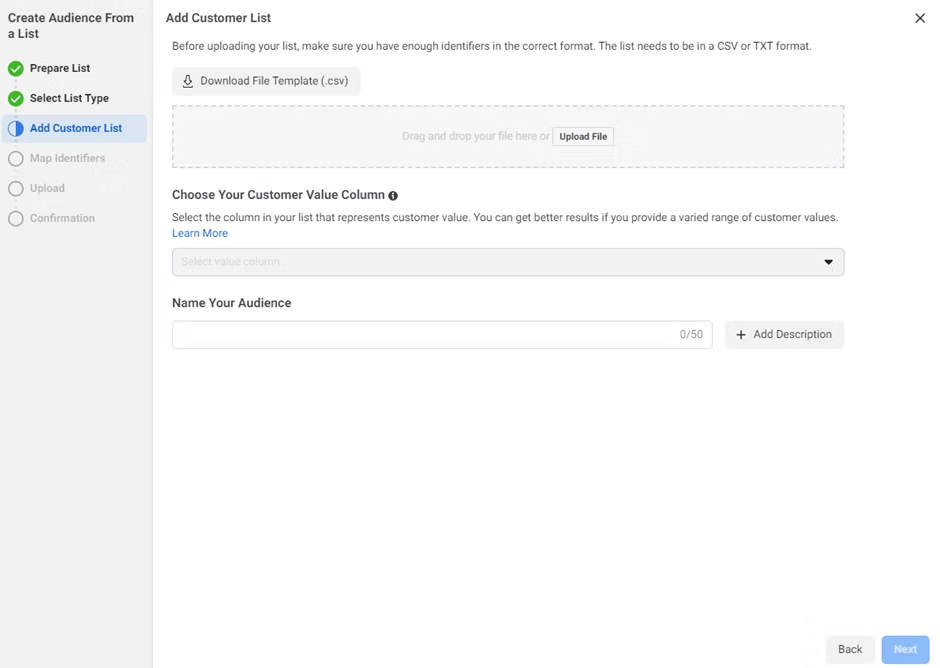Click the green checkmark beside Select List Type

coord(16,99)
